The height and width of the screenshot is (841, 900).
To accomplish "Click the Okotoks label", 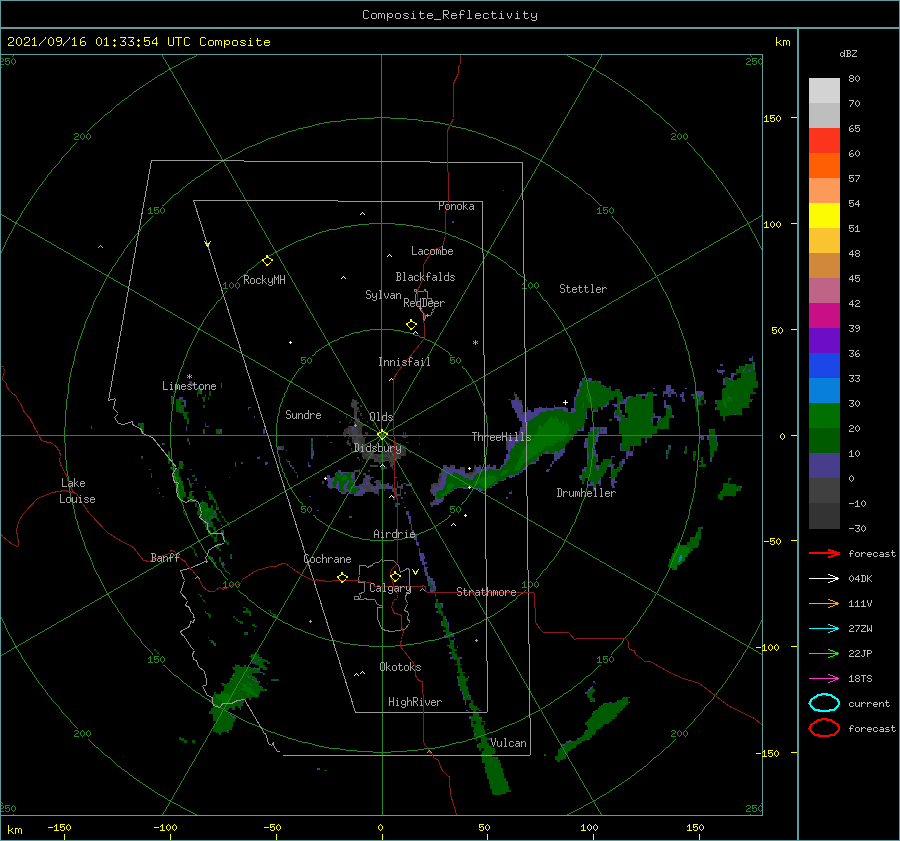I will 400,667.
